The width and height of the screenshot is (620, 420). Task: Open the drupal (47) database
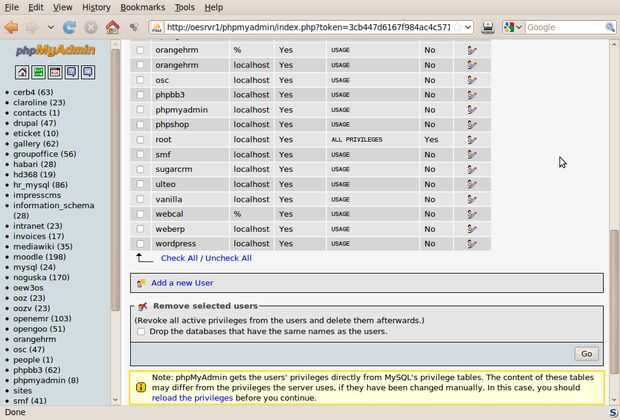35,123
